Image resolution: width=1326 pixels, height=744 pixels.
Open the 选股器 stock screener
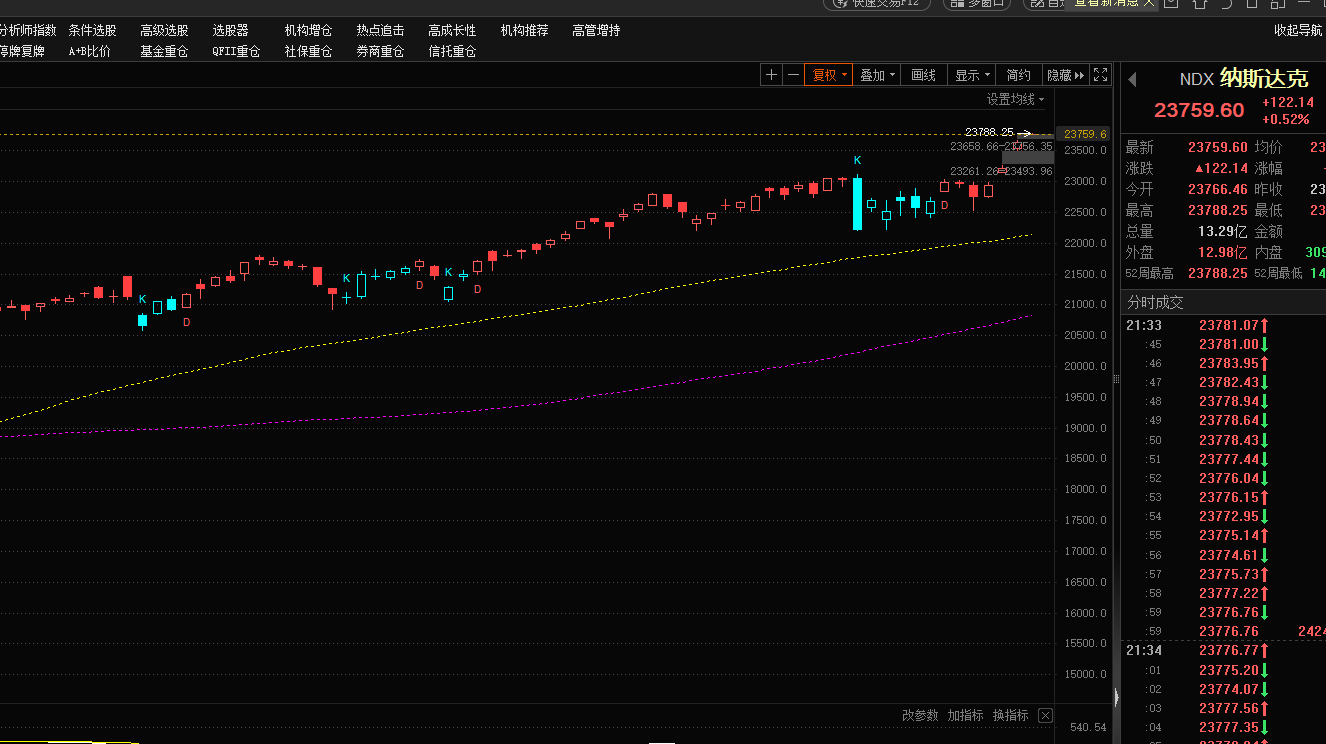tap(230, 31)
